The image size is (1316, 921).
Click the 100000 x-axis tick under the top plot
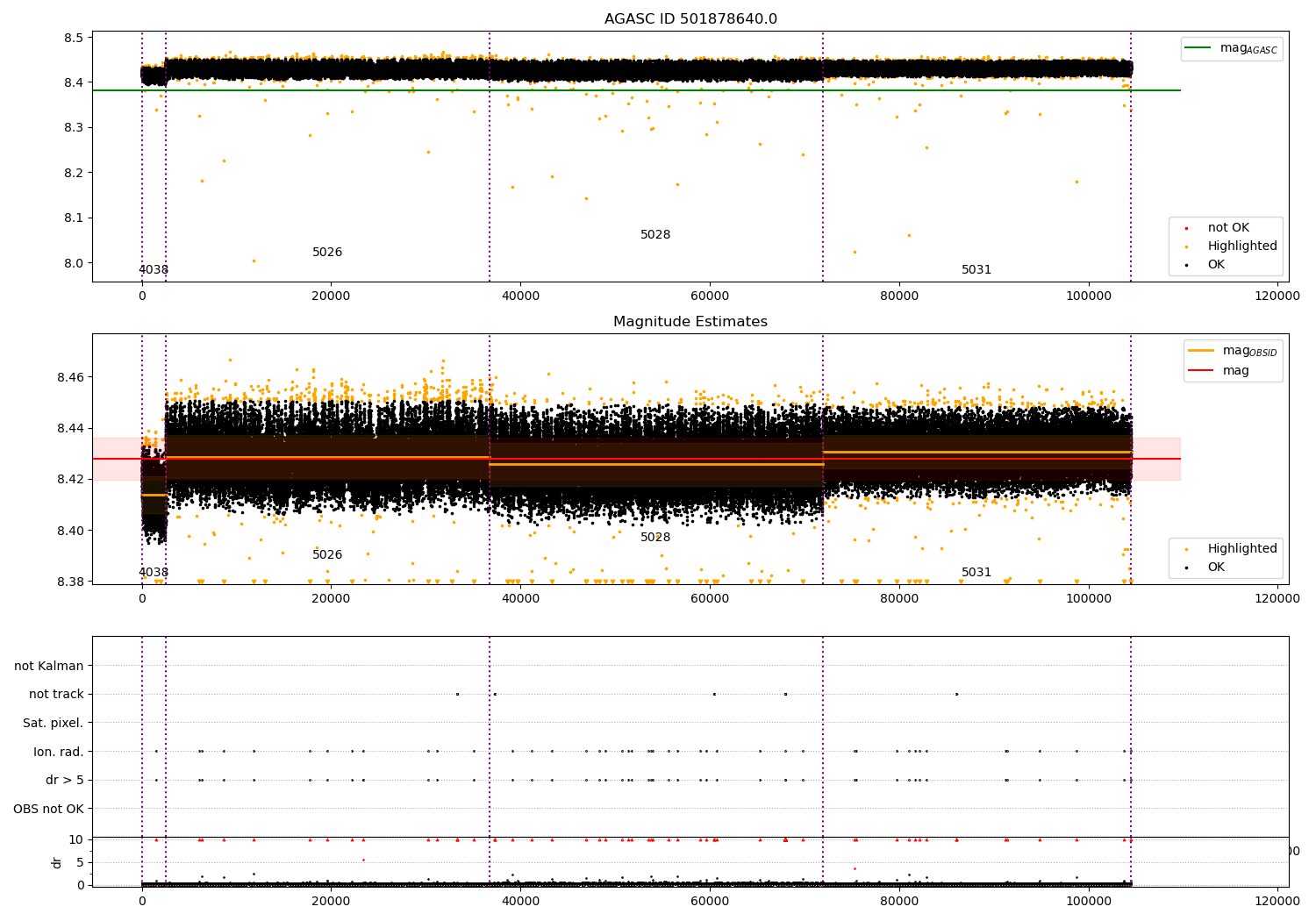coord(1089,296)
